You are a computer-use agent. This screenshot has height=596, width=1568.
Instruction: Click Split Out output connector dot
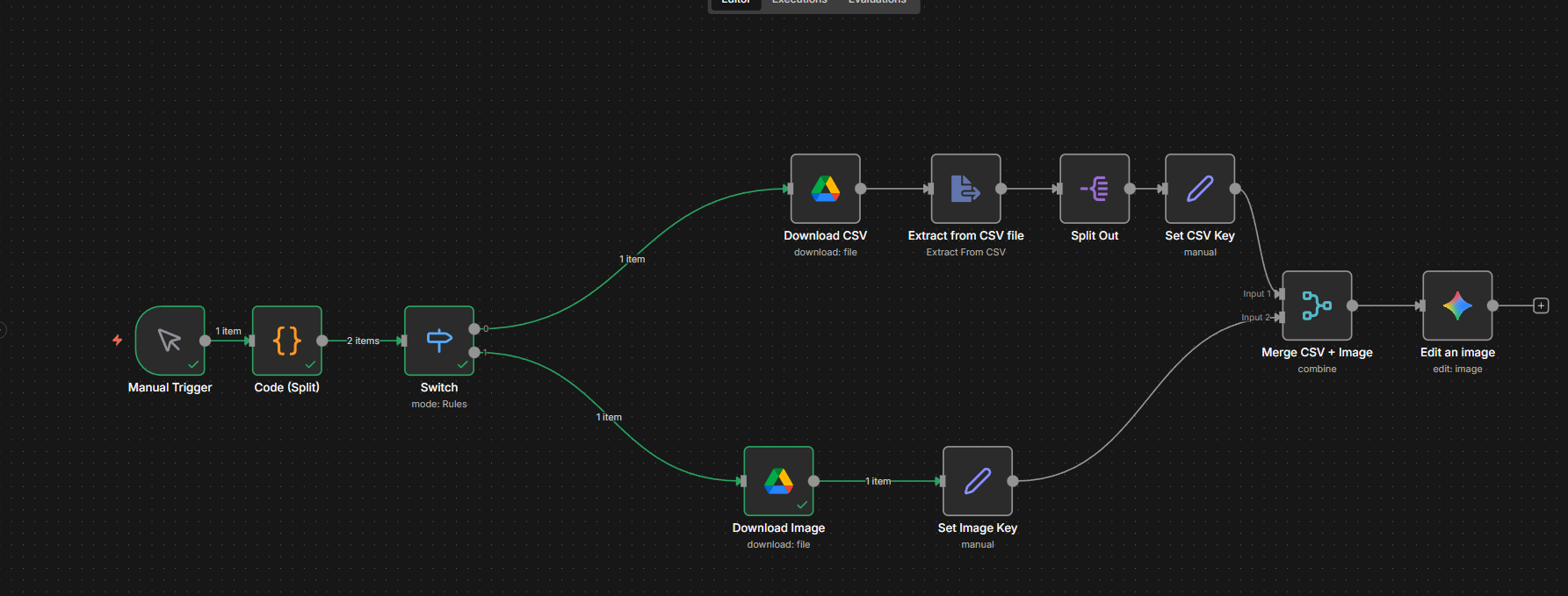1131,189
